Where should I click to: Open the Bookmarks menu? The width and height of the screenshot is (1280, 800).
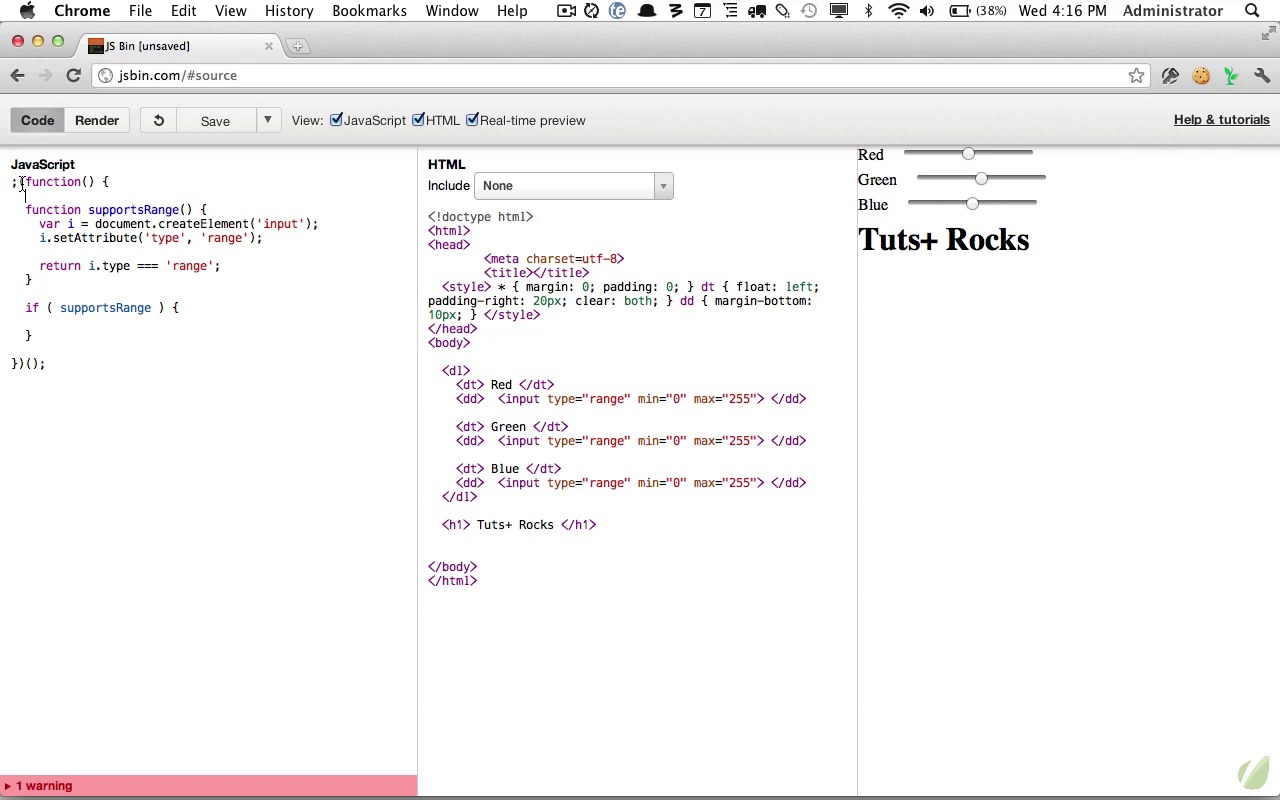tap(369, 11)
